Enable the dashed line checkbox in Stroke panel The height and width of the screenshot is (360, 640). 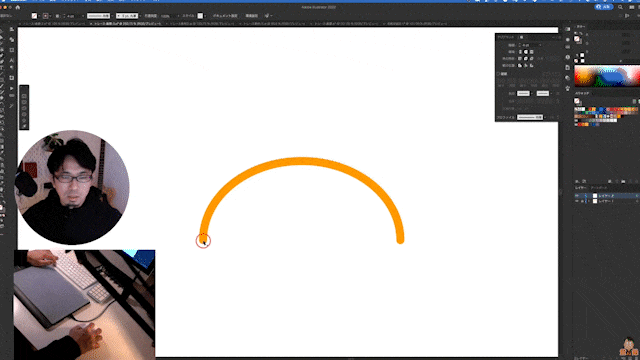[498, 74]
